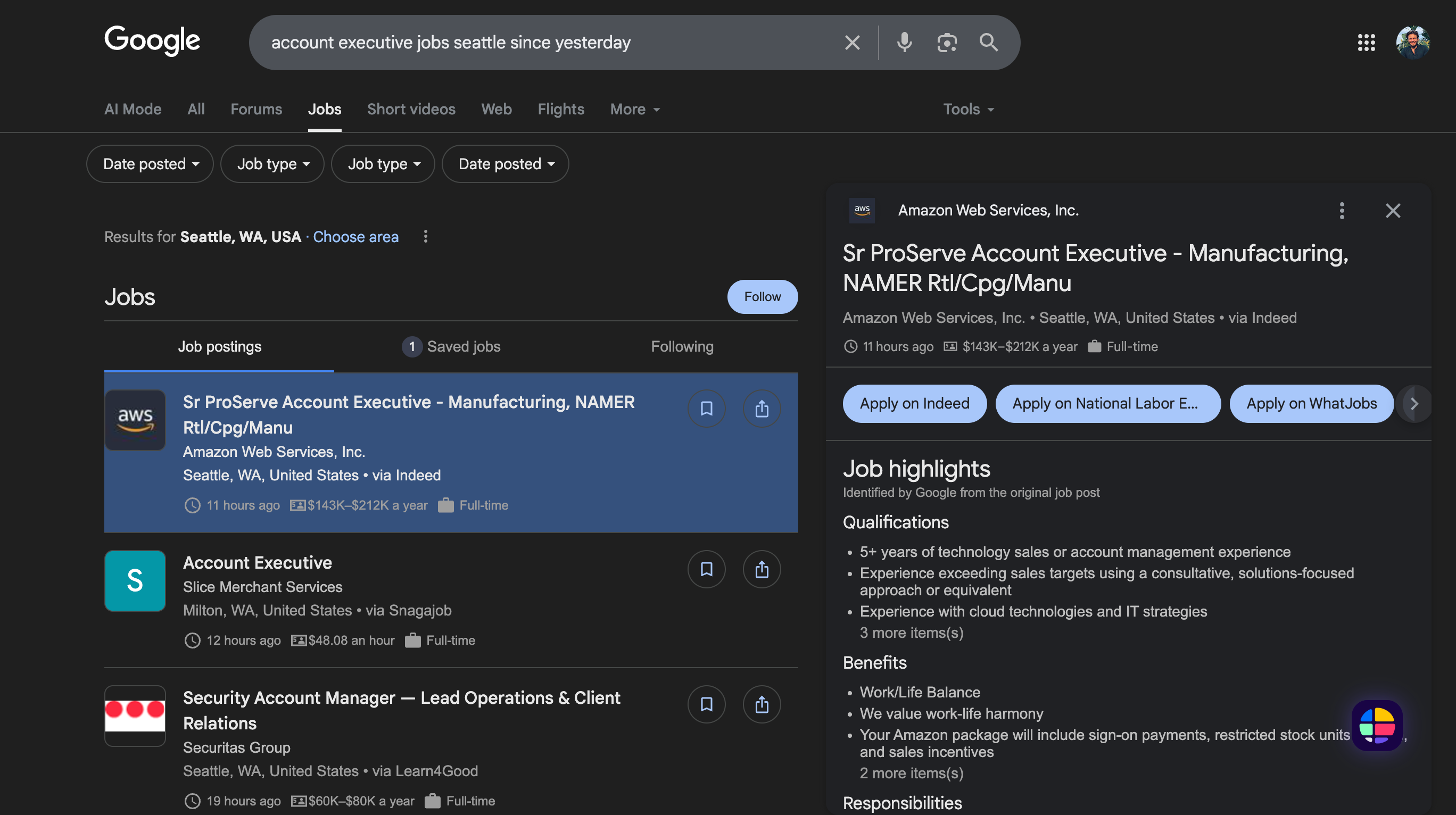Switch to the Forums search tab
This screenshot has height=815, width=1456.
pos(256,109)
